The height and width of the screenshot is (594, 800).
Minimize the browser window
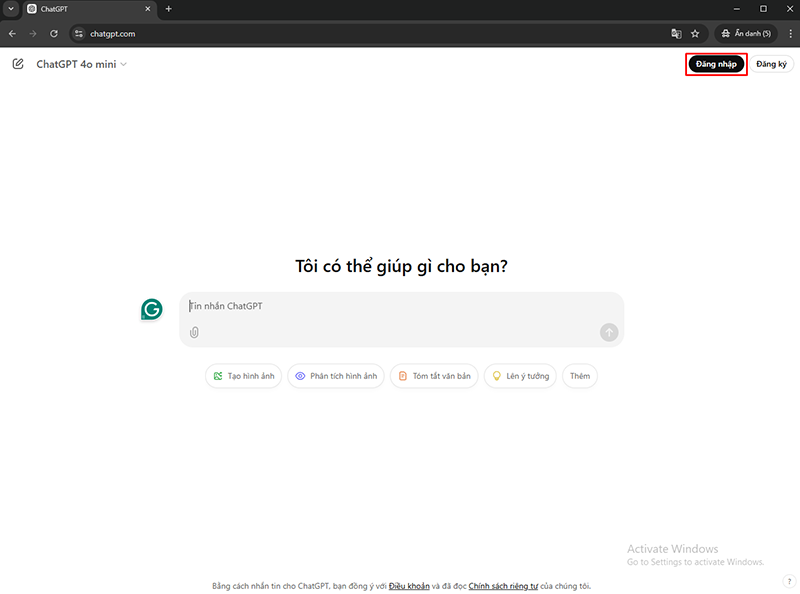[x=736, y=9]
